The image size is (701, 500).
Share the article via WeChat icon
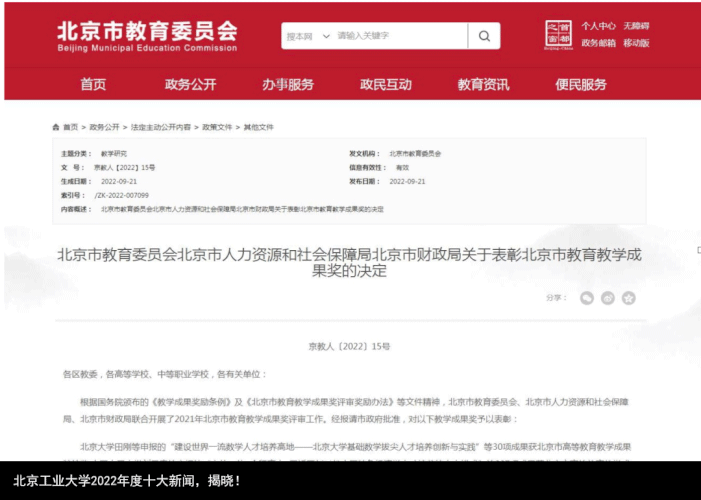tap(587, 298)
